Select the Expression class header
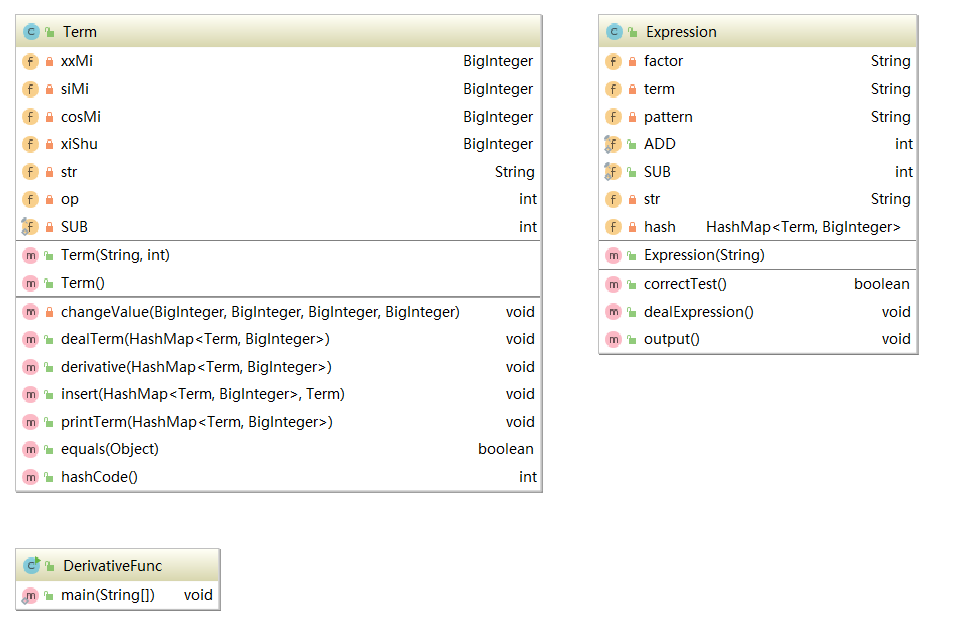Image resolution: width=967 pixels, height=624 pixels. [758, 32]
